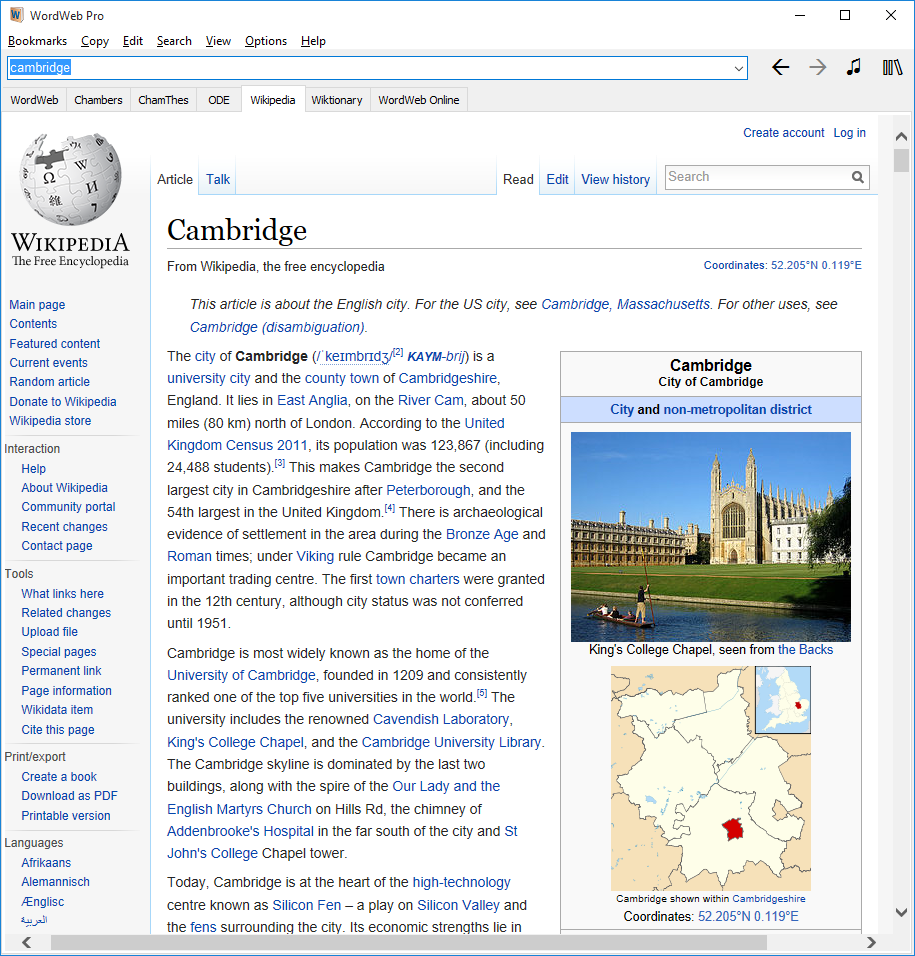Image resolution: width=915 pixels, height=956 pixels.
Task: Click the horizontal scroll right arrow
Action: click(871, 943)
